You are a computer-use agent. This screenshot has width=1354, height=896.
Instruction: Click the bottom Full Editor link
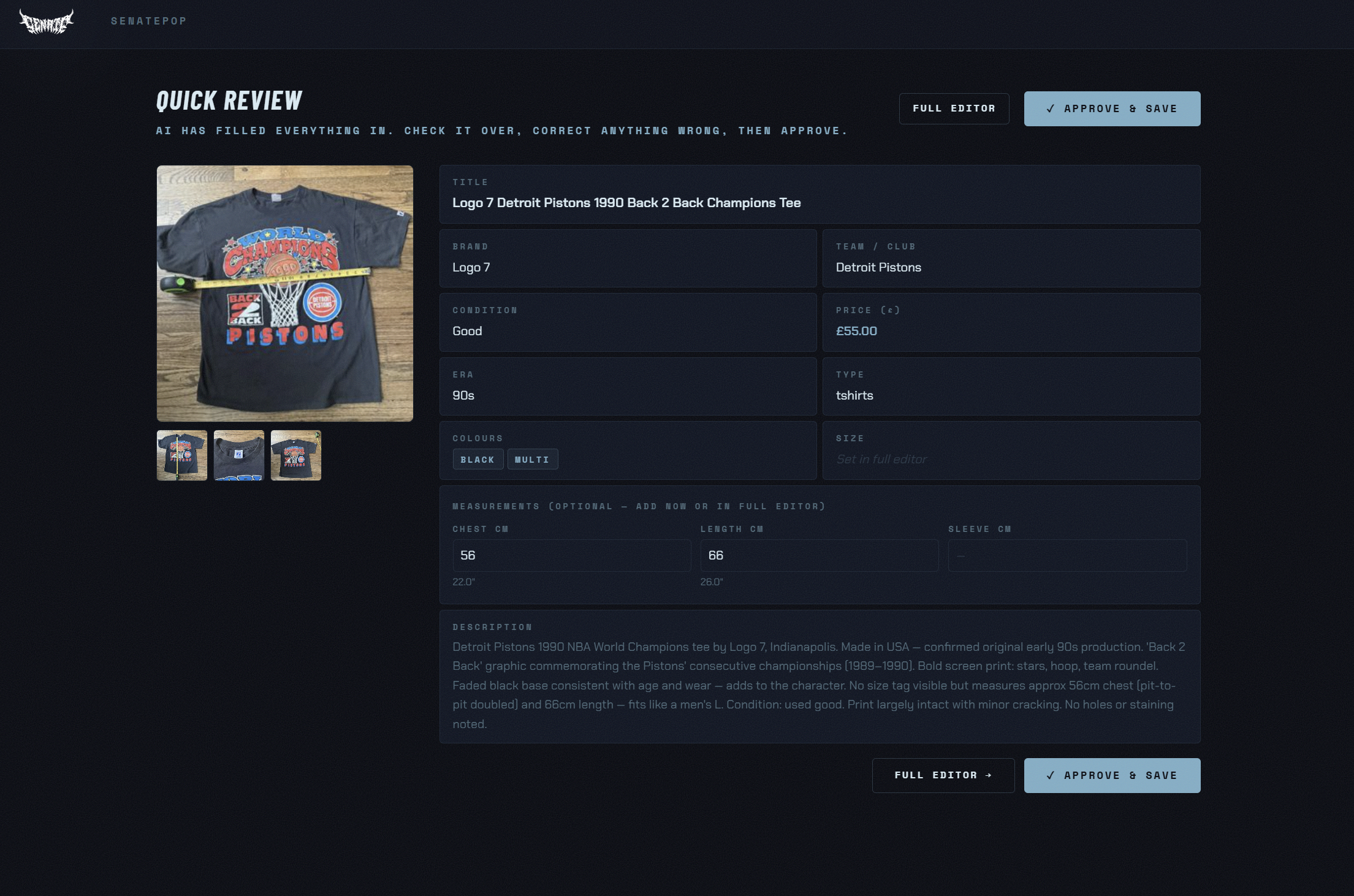coord(943,775)
